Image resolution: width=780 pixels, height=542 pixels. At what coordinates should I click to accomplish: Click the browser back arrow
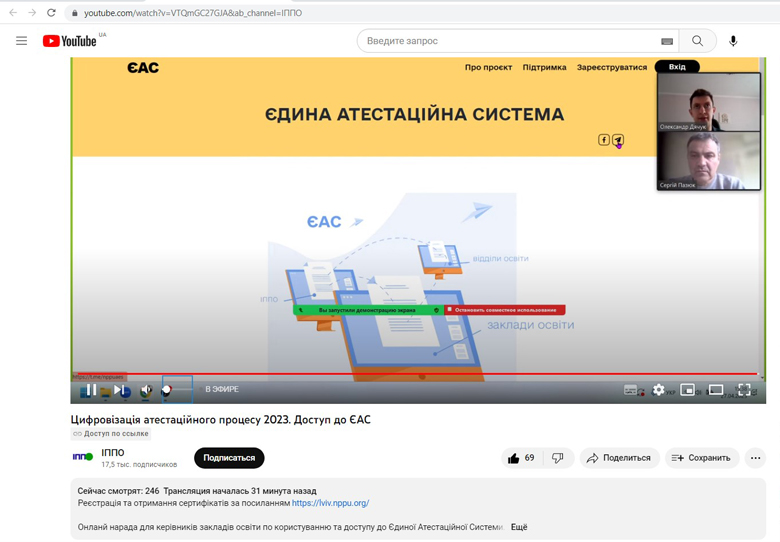tap(13, 12)
